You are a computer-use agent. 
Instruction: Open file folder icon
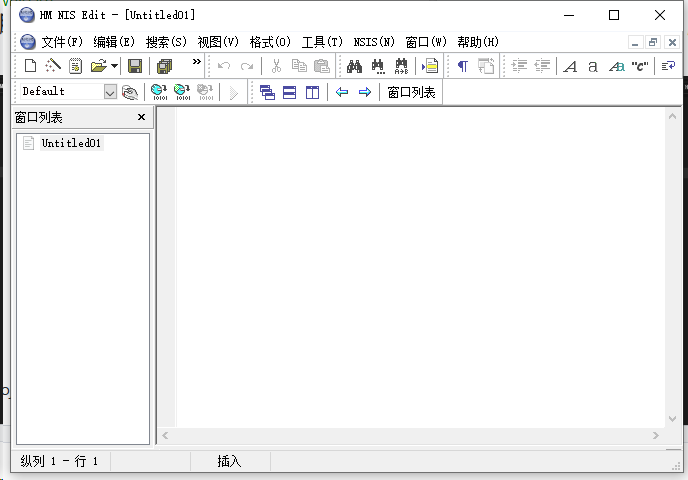(x=99, y=66)
